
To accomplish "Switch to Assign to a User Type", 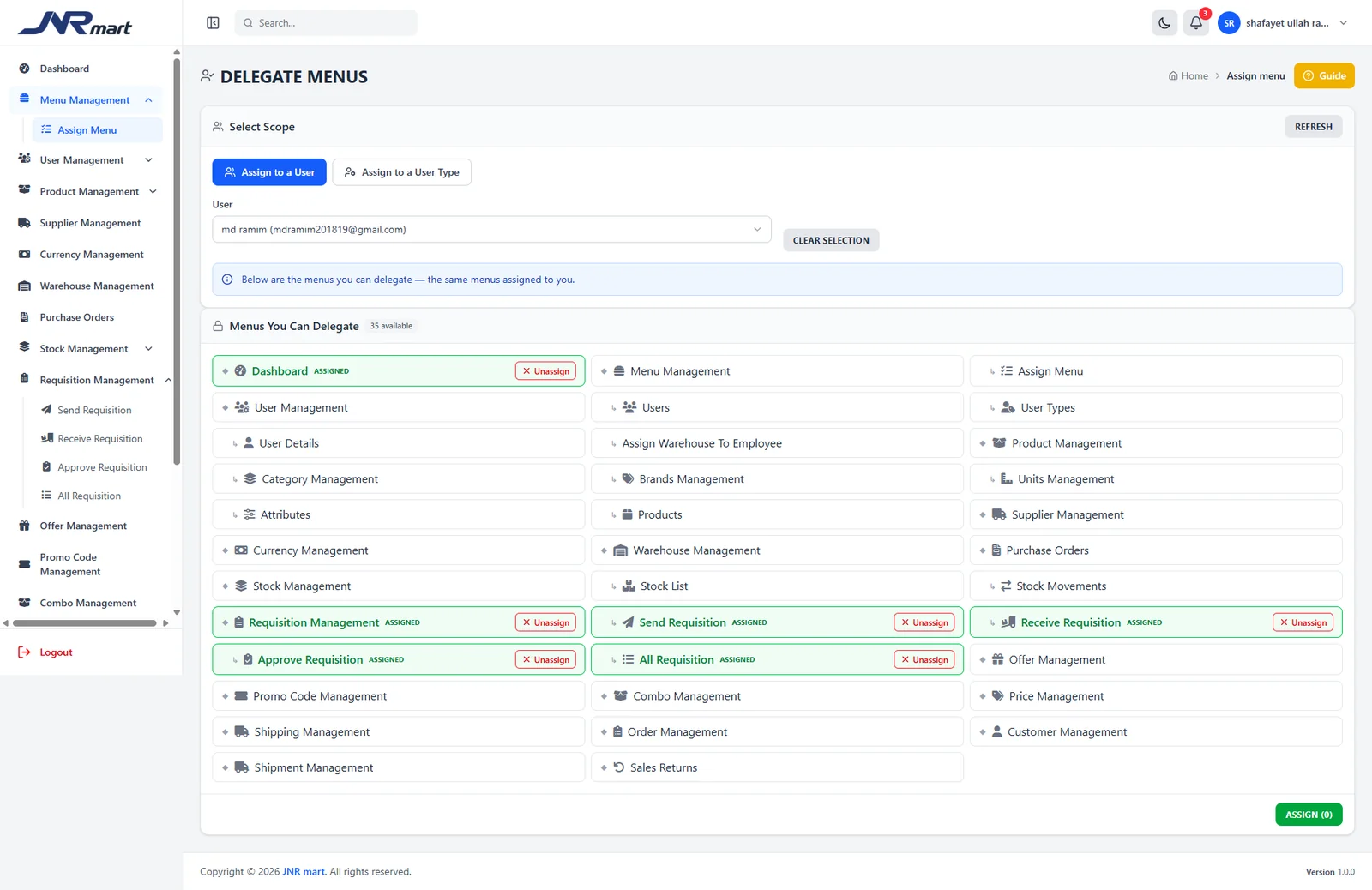I will [401, 172].
